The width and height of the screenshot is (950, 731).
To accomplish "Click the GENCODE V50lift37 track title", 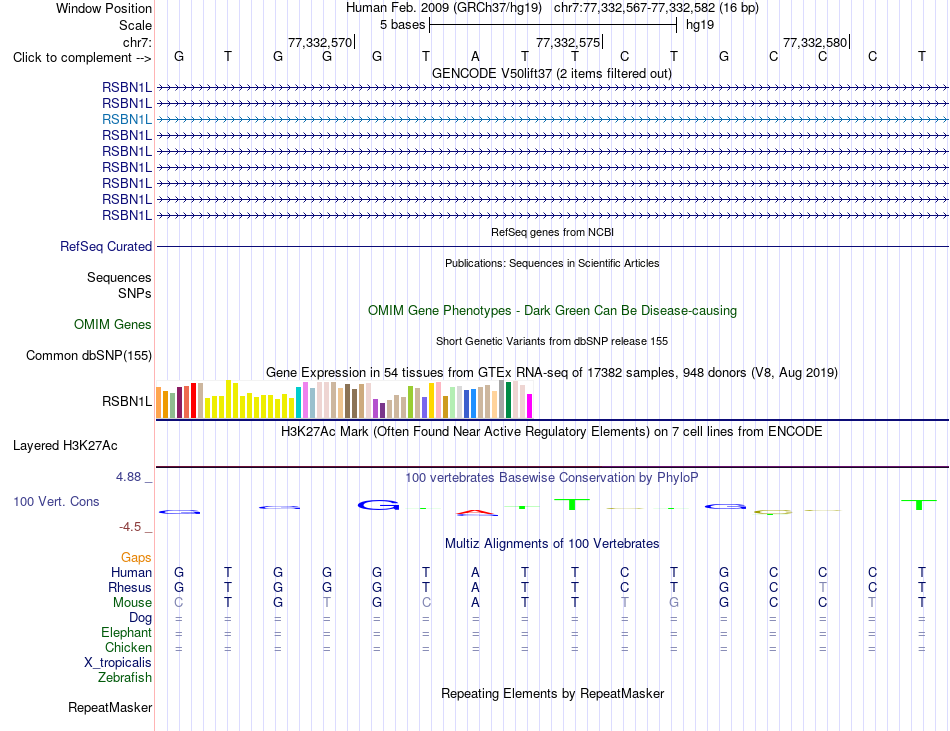I will click(552, 74).
